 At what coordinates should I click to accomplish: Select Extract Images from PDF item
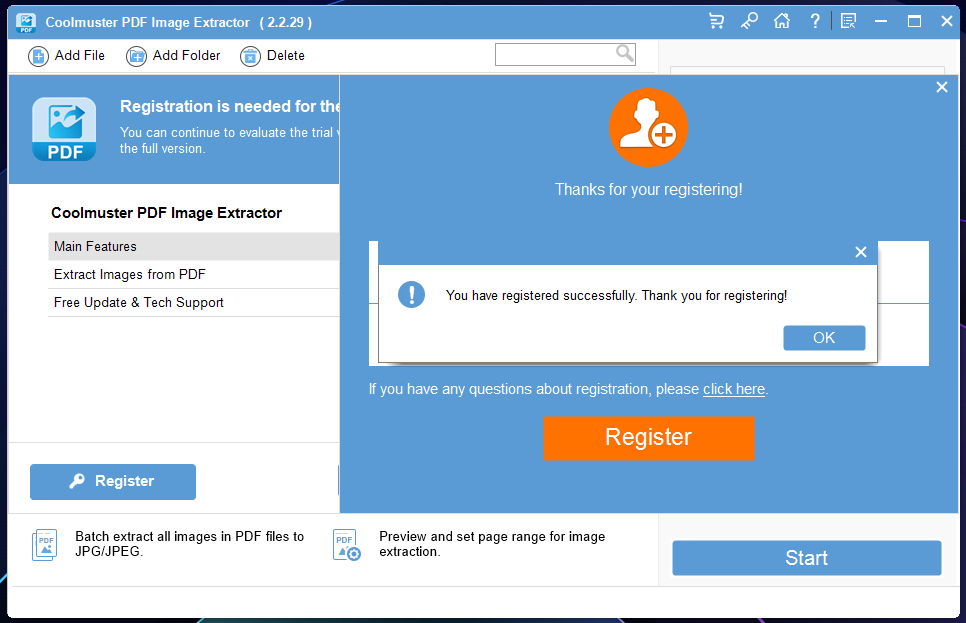pyautogui.click(x=193, y=274)
